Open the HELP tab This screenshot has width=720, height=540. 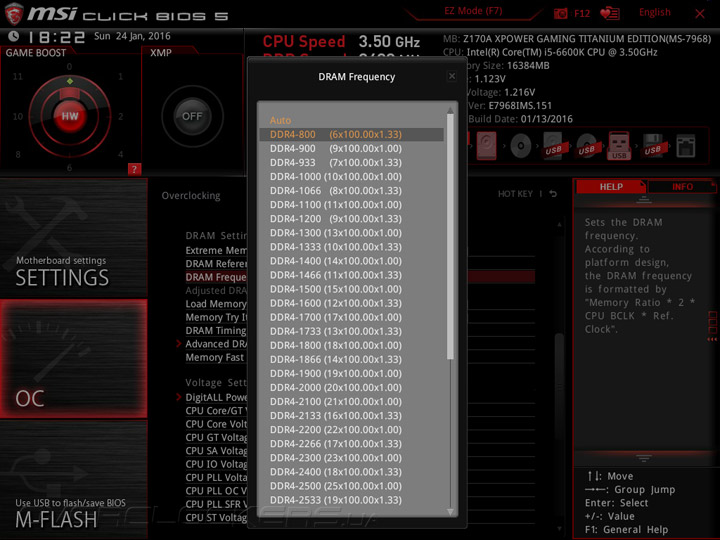(x=611, y=186)
